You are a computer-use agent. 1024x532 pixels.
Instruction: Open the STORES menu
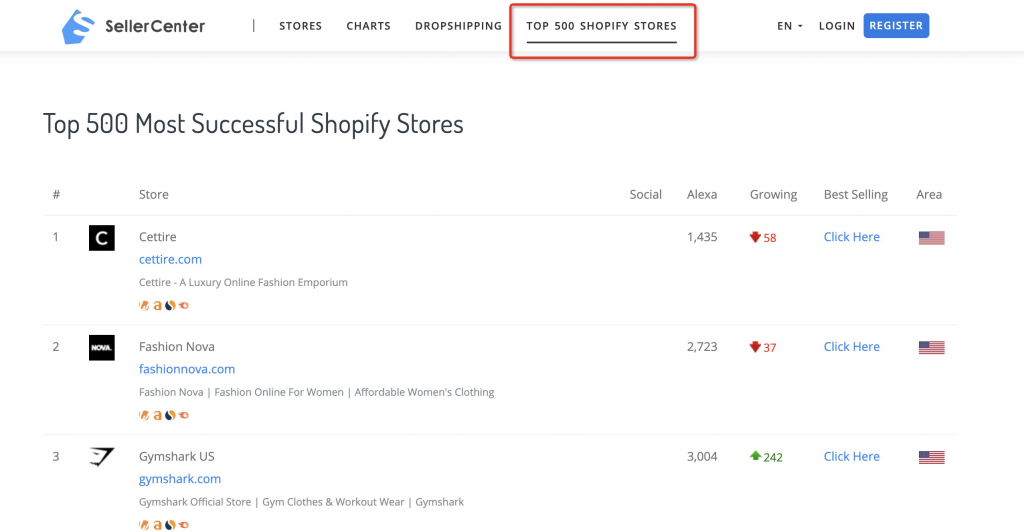click(x=300, y=26)
